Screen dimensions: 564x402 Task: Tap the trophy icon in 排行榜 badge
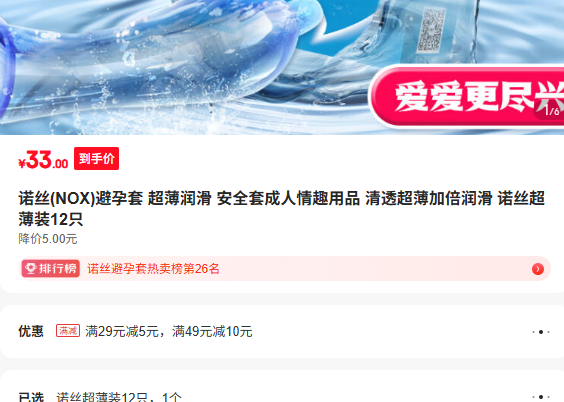[31, 269]
